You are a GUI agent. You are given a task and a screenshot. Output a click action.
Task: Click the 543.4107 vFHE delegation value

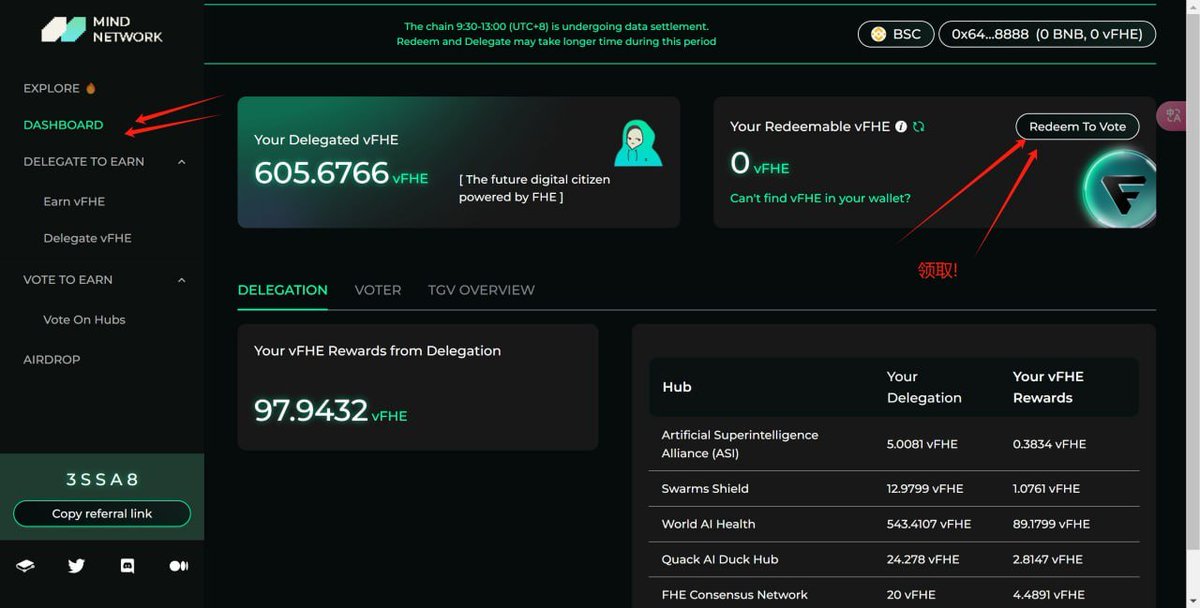pos(928,524)
